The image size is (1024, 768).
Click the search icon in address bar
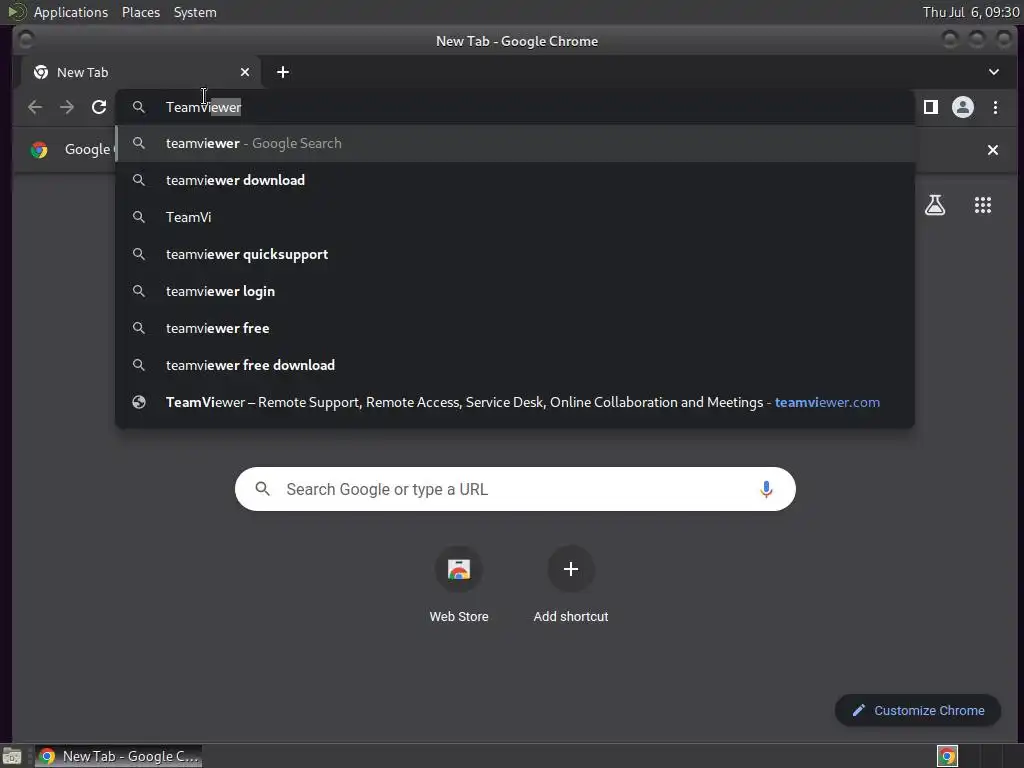point(138,106)
